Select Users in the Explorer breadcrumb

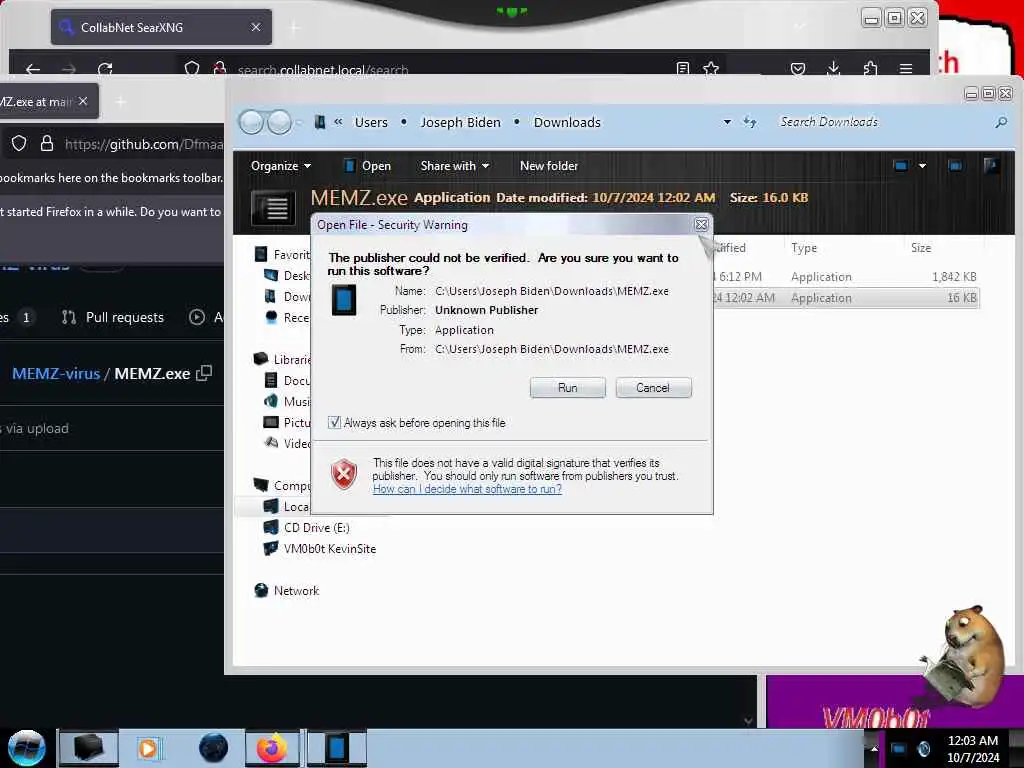click(371, 122)
